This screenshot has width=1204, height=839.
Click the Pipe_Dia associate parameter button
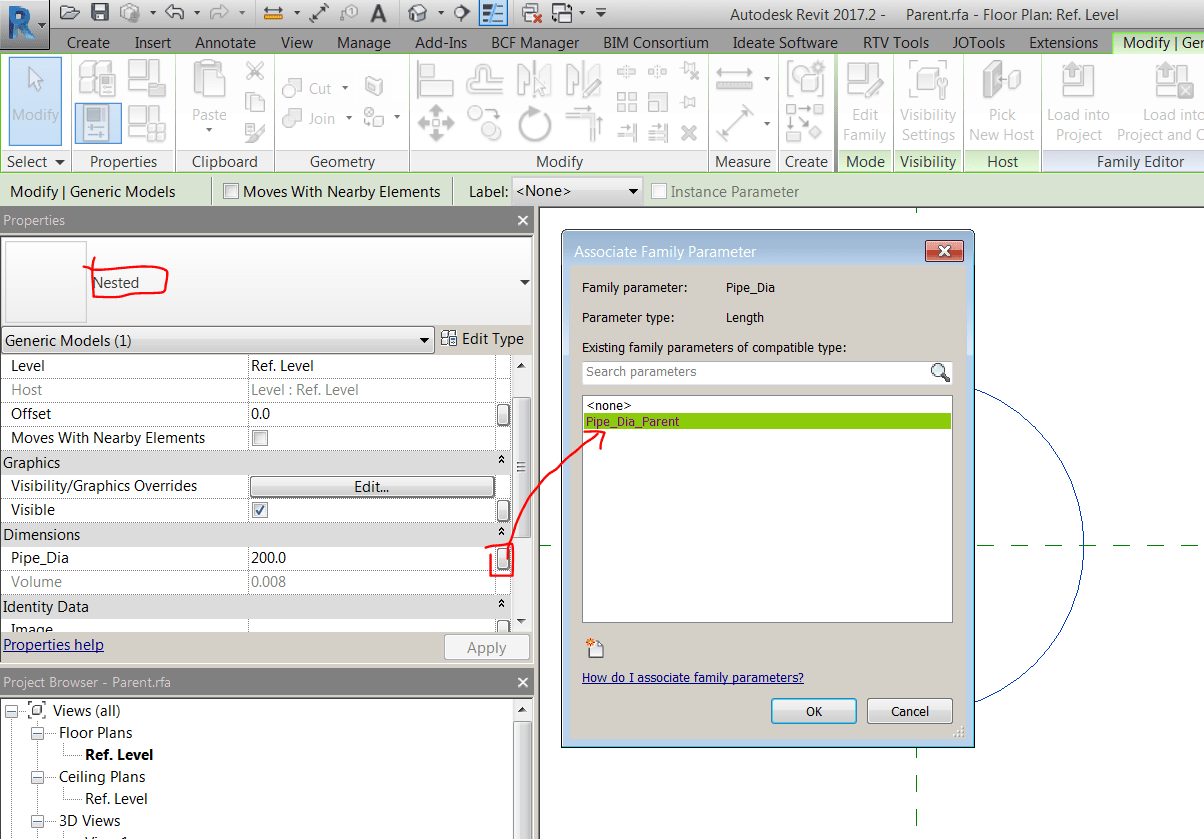(x=503, y=558)
